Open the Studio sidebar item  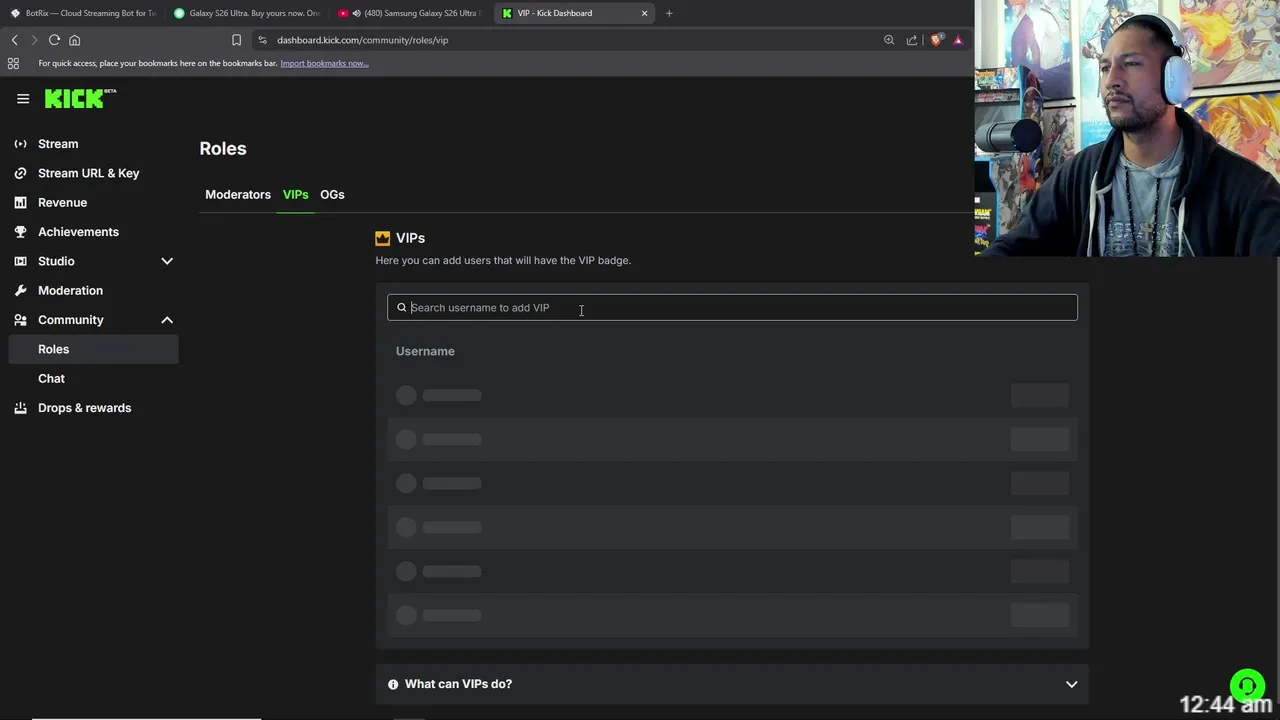[x=56, y=261]
